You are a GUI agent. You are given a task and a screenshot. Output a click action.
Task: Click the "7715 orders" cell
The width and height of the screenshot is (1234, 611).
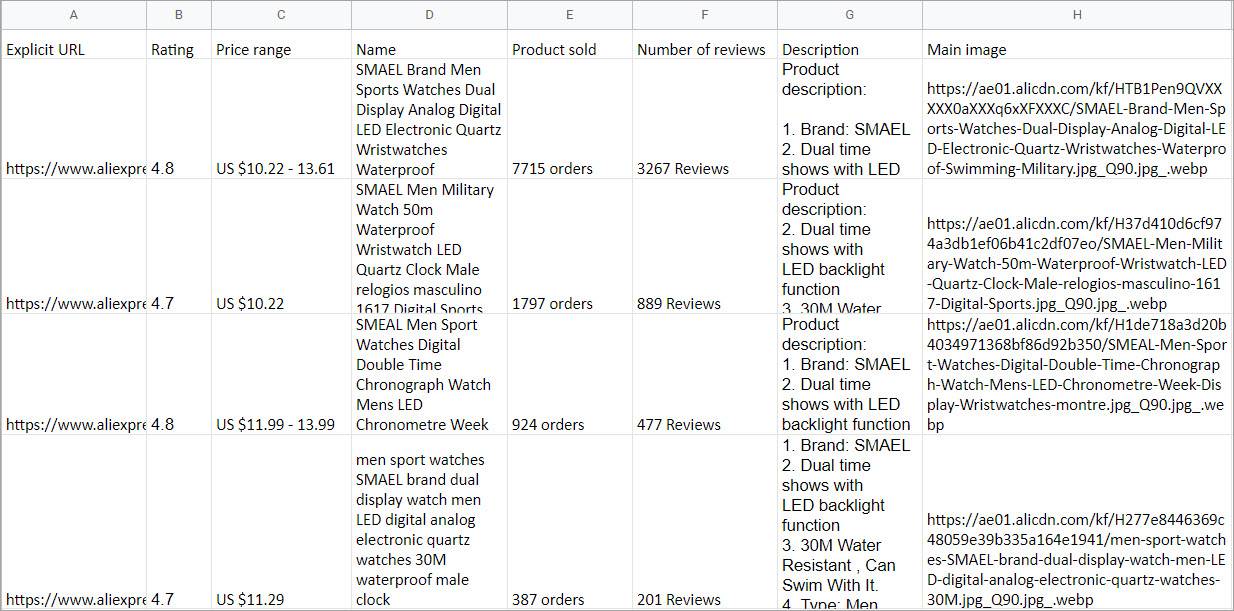tap(570, 119)
